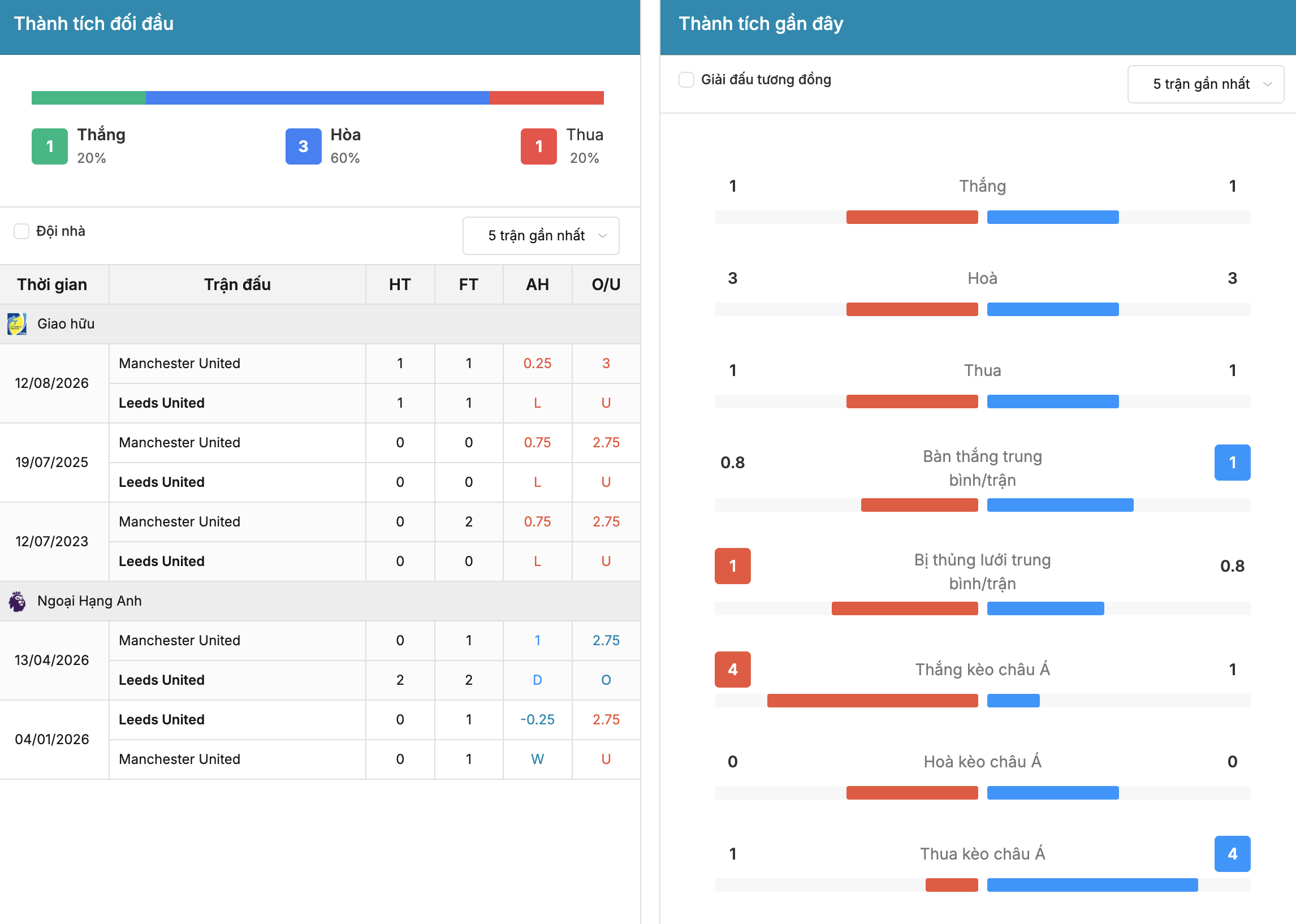Viewport: 1296px width, 924px height.
Task: Click the Thành tích gần đây heading
Action: 761,24
